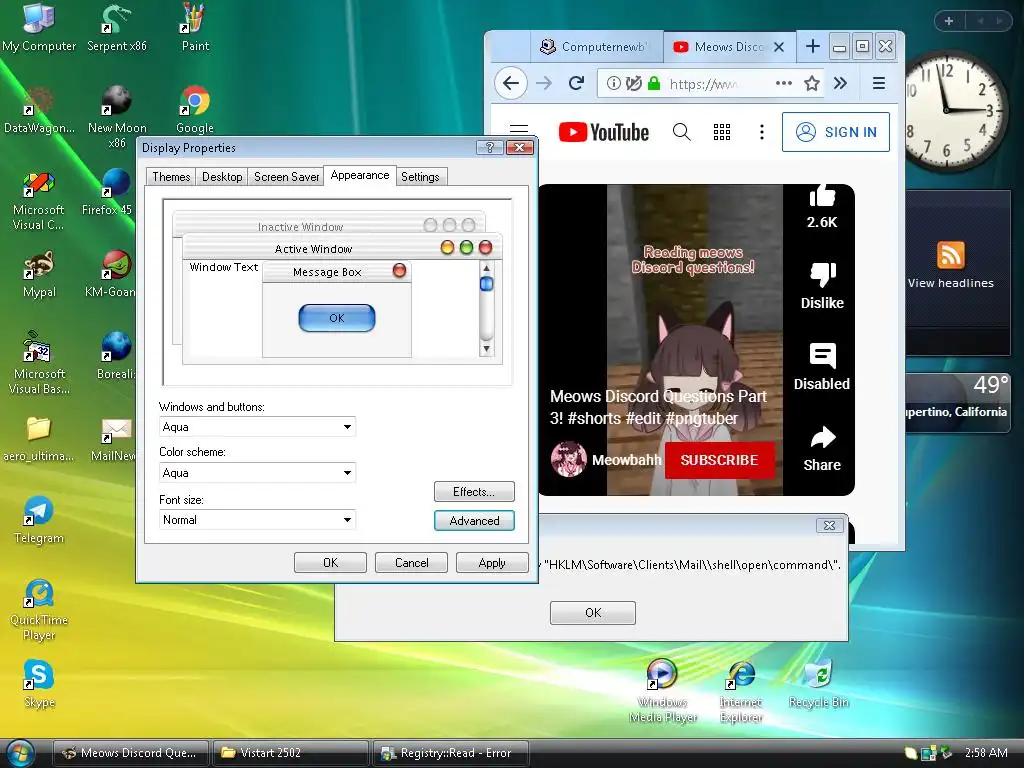
Task: Switch to the Themes tab
Action: (171, 176)
